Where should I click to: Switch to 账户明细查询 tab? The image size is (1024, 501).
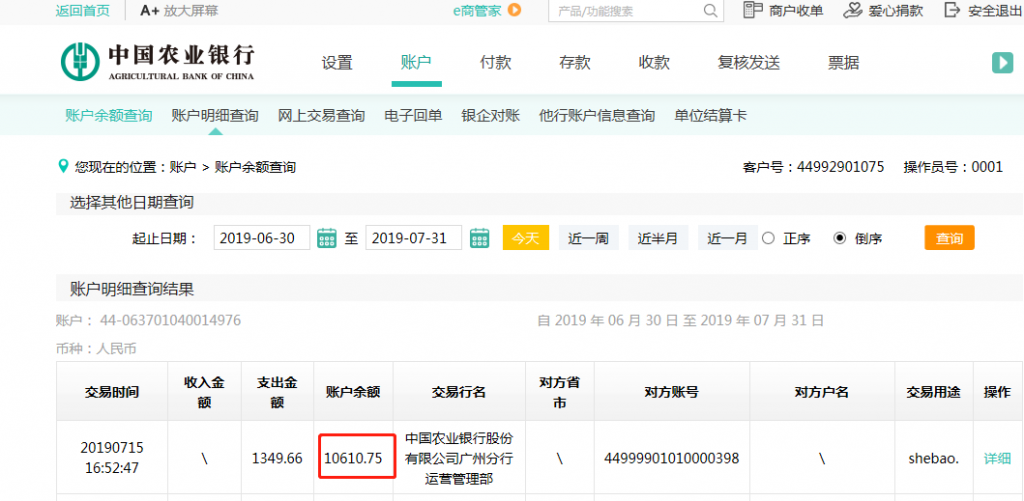coord(215,115)
